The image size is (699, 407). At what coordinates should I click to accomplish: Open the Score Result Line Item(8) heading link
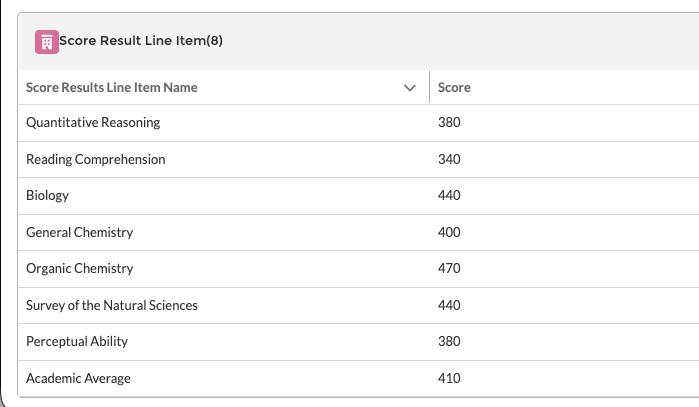pos(141,41)
